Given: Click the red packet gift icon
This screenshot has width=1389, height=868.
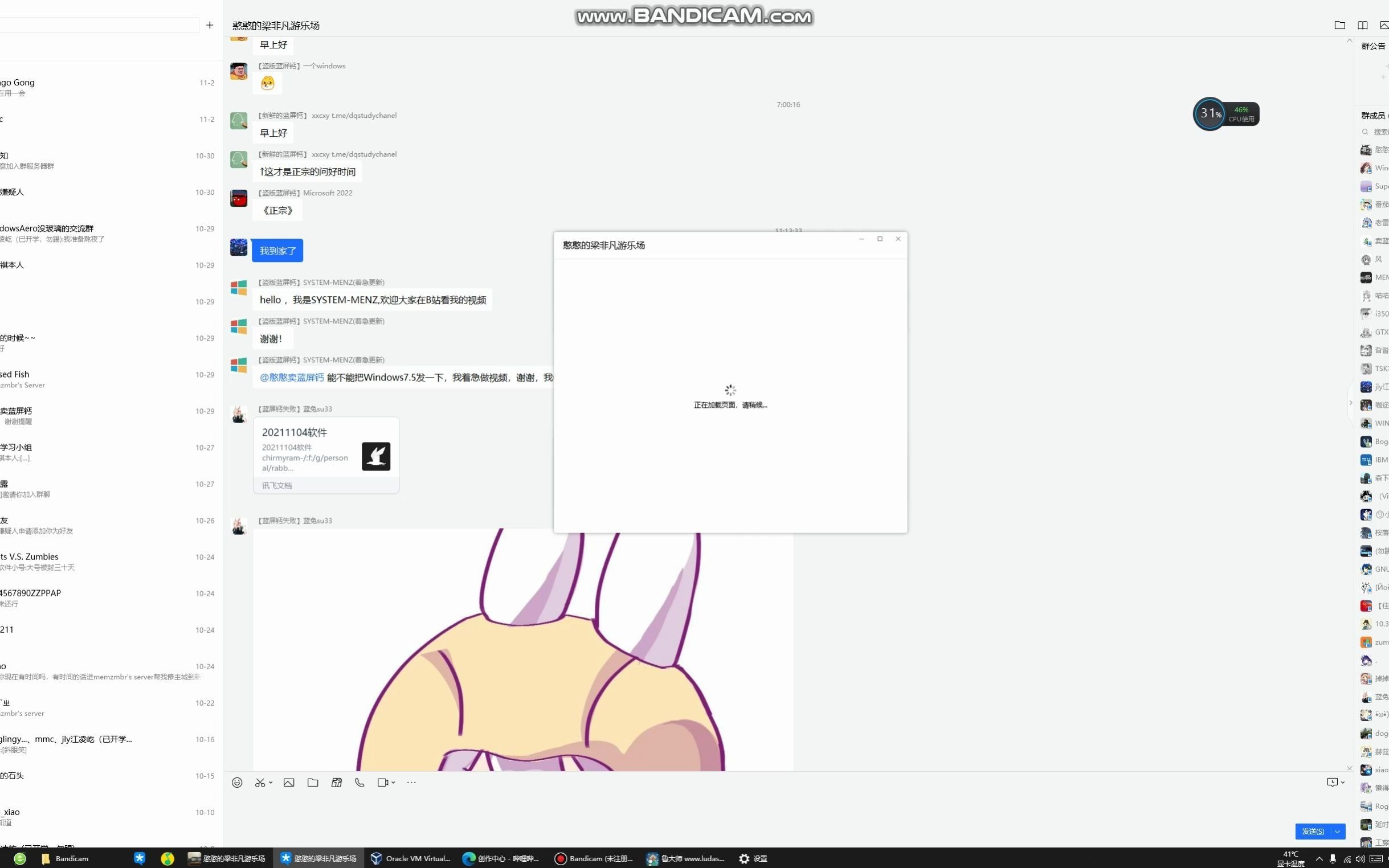Looking at the screenshot, I should pyautogui.click(x=337, y=783).
